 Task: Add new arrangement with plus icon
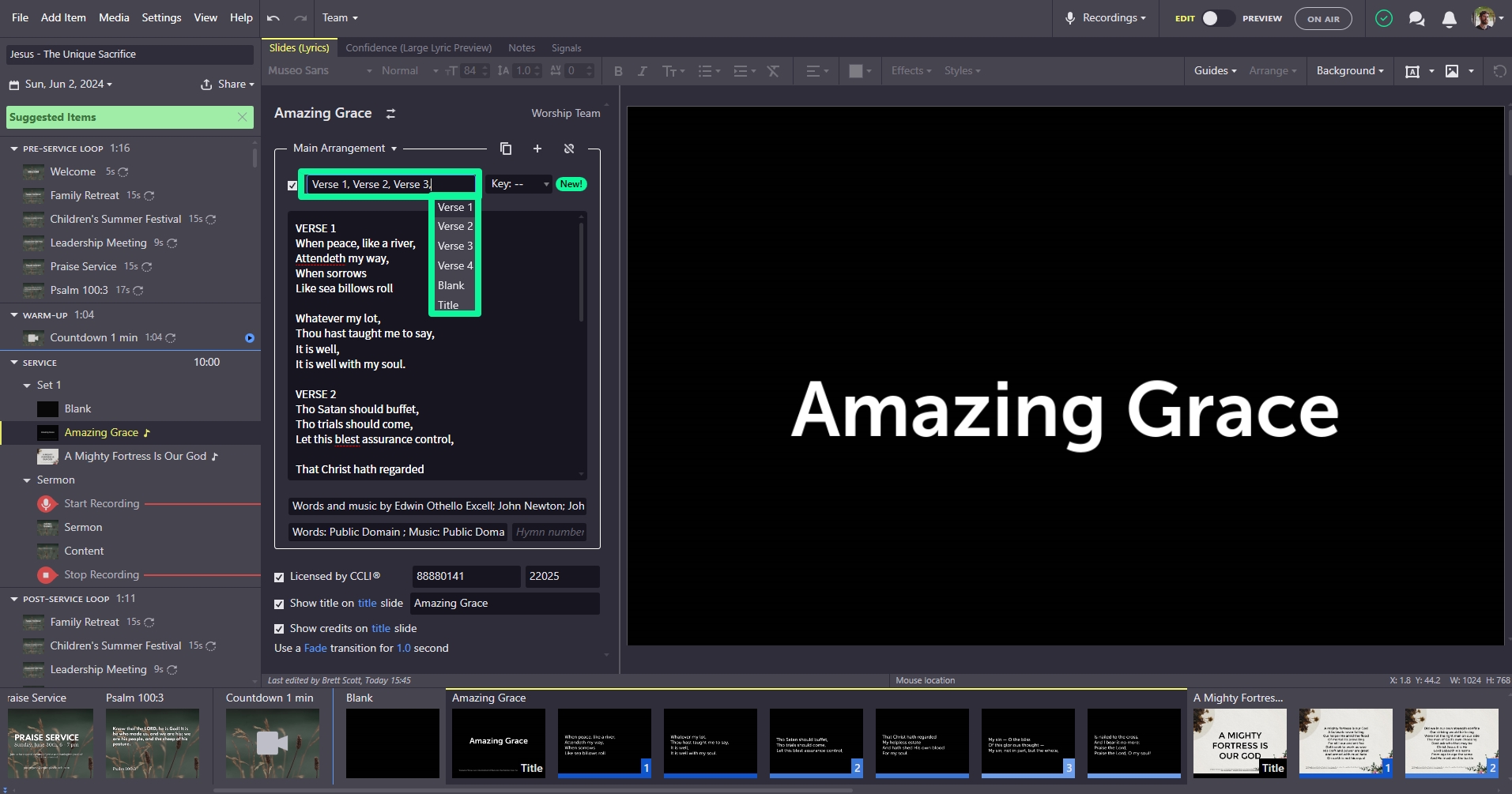pos(537,149)
